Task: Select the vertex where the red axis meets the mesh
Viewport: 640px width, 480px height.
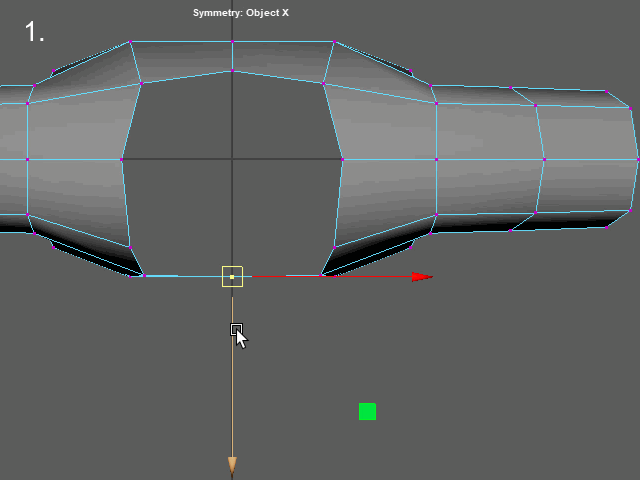Action: [322, 275]
